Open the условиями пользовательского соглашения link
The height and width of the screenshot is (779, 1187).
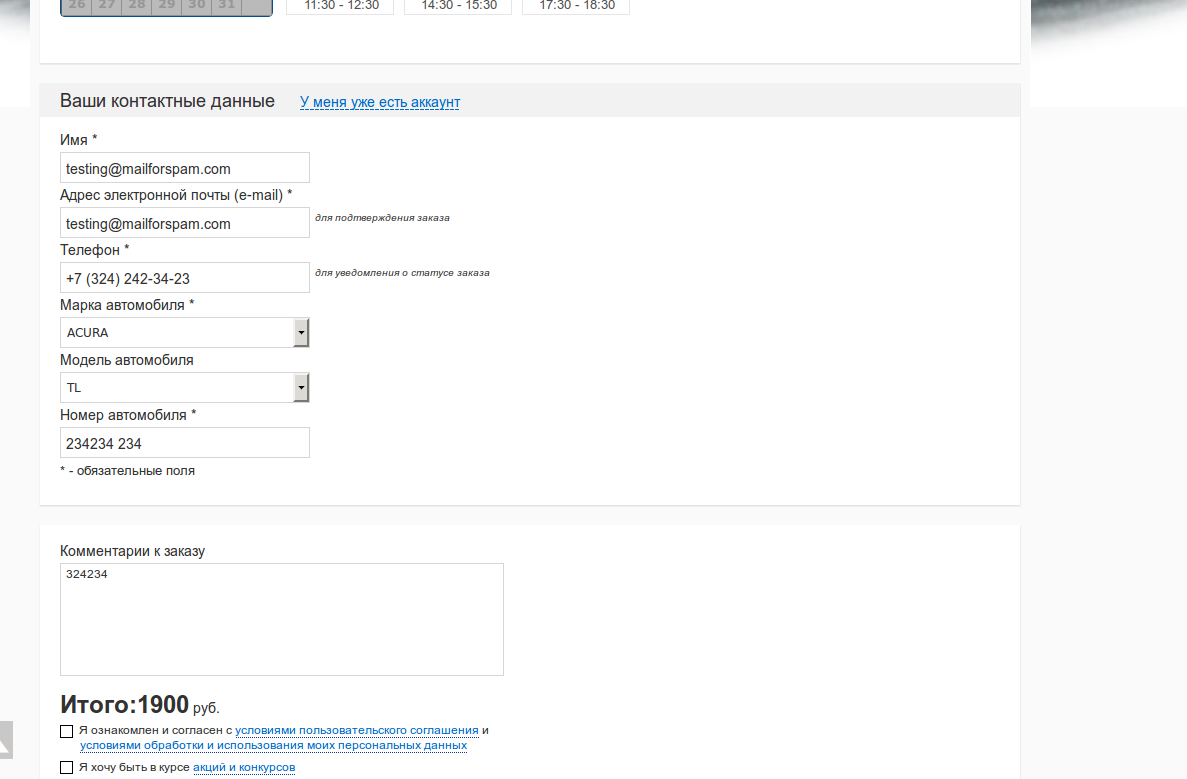coord(357,731)
